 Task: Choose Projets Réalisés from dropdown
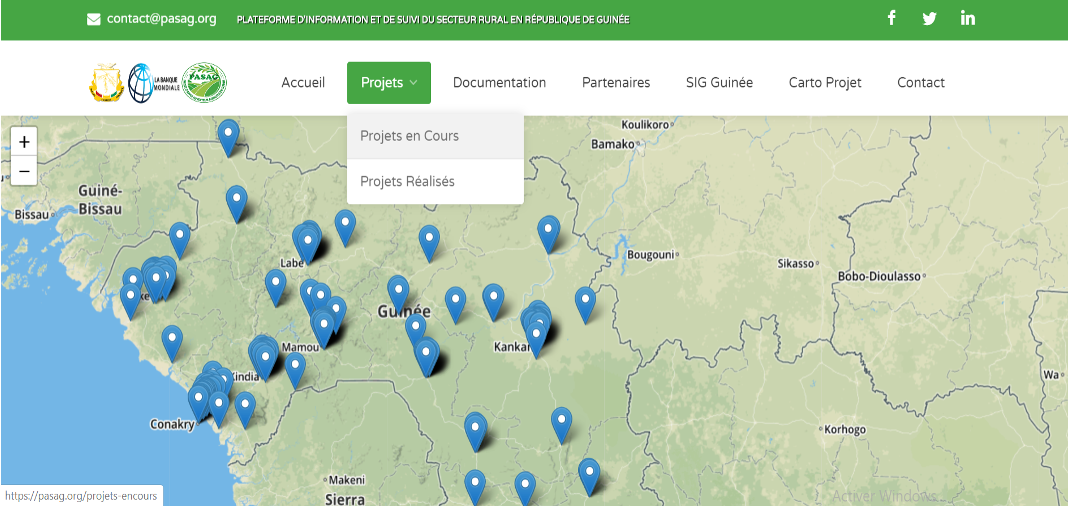point(407,182)
